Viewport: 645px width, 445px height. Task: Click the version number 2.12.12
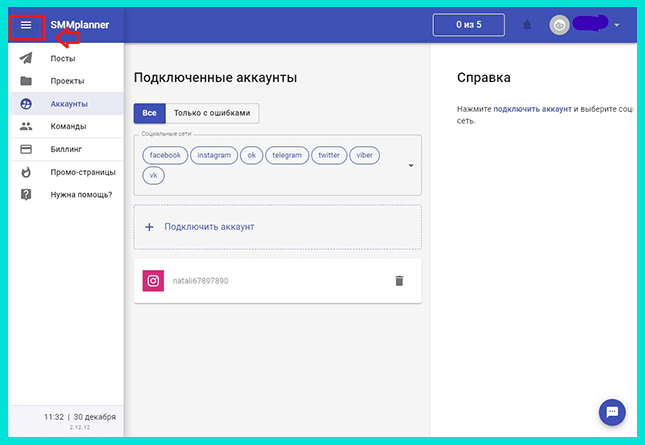coord(80,427)
